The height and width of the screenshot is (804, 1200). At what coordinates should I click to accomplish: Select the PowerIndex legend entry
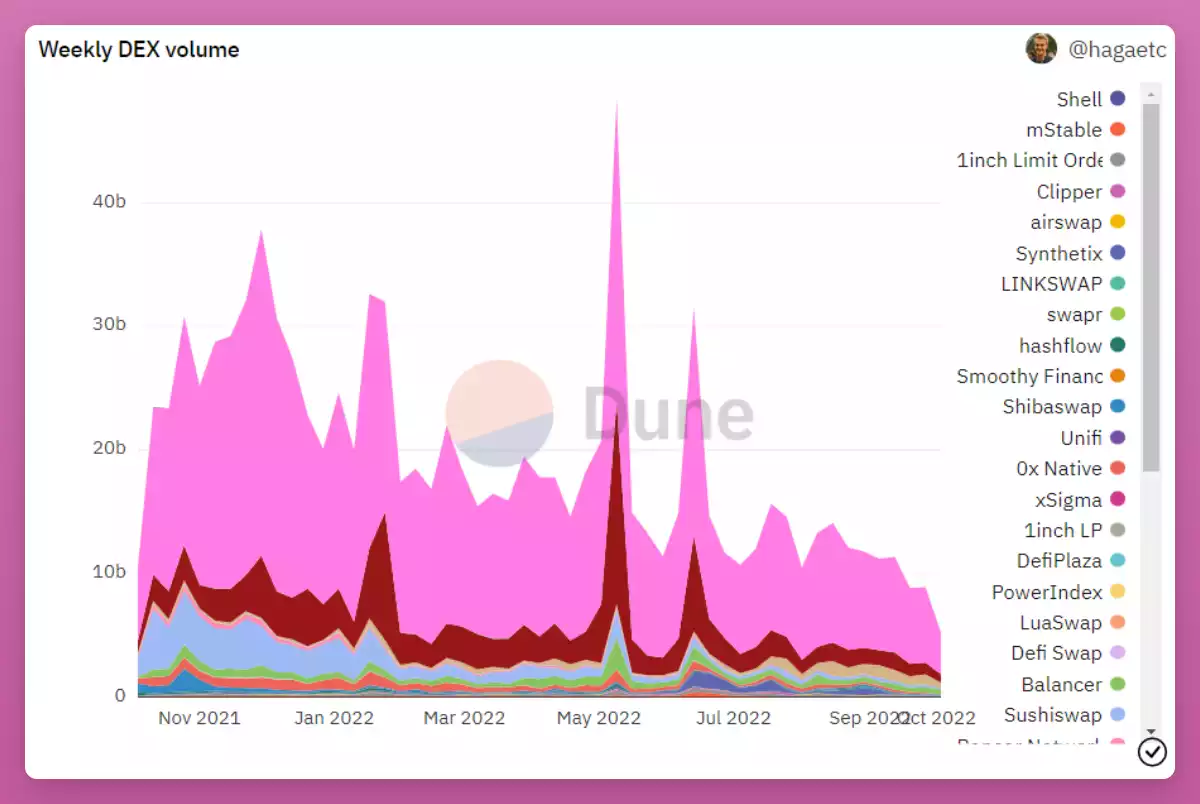click(x=1046, y=592)
